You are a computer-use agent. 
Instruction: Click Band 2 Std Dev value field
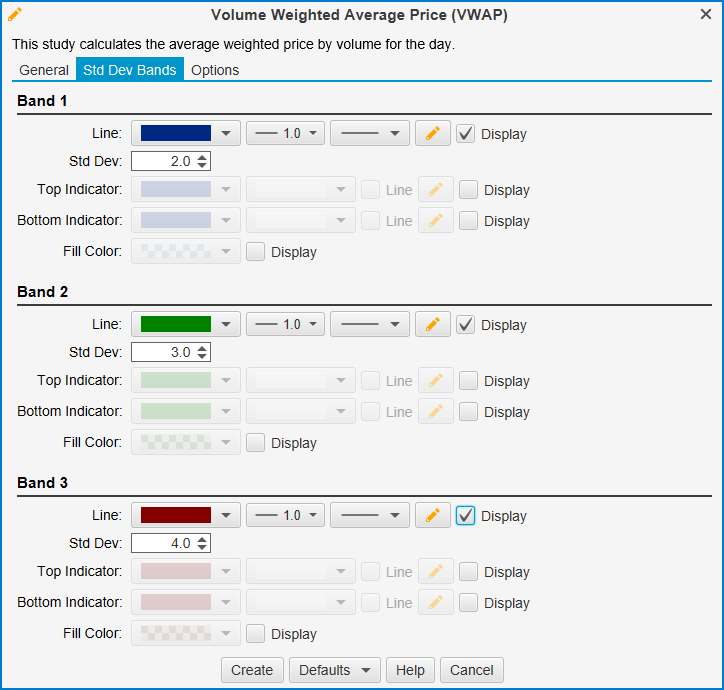coord(162,352)
